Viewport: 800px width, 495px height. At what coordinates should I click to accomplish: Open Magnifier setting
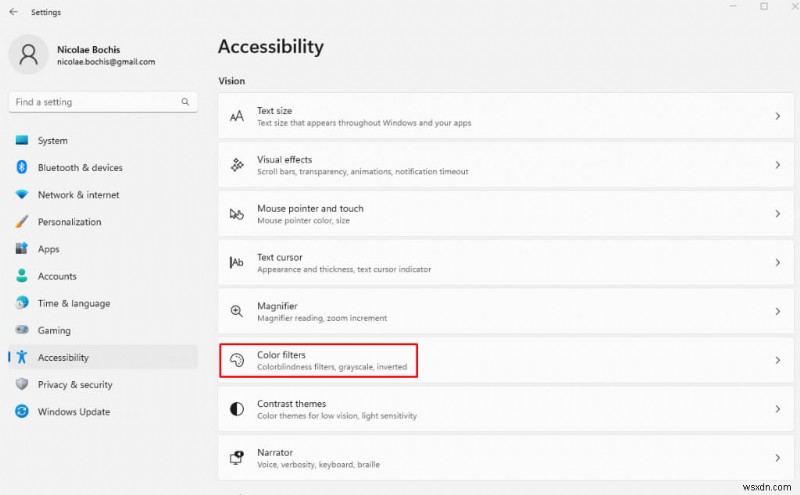tap(506, 311)
